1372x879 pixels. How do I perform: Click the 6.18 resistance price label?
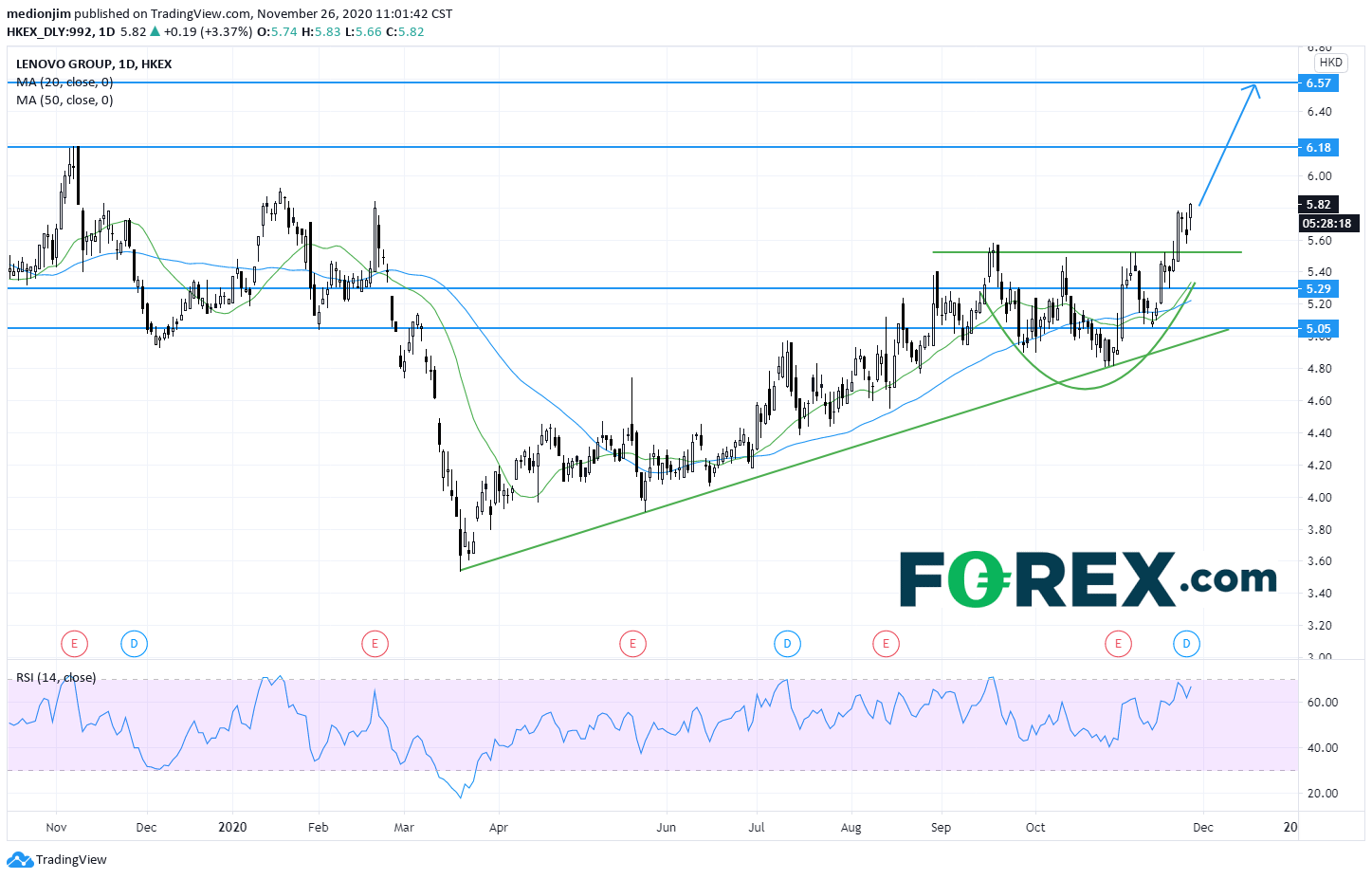(1318, 148)
